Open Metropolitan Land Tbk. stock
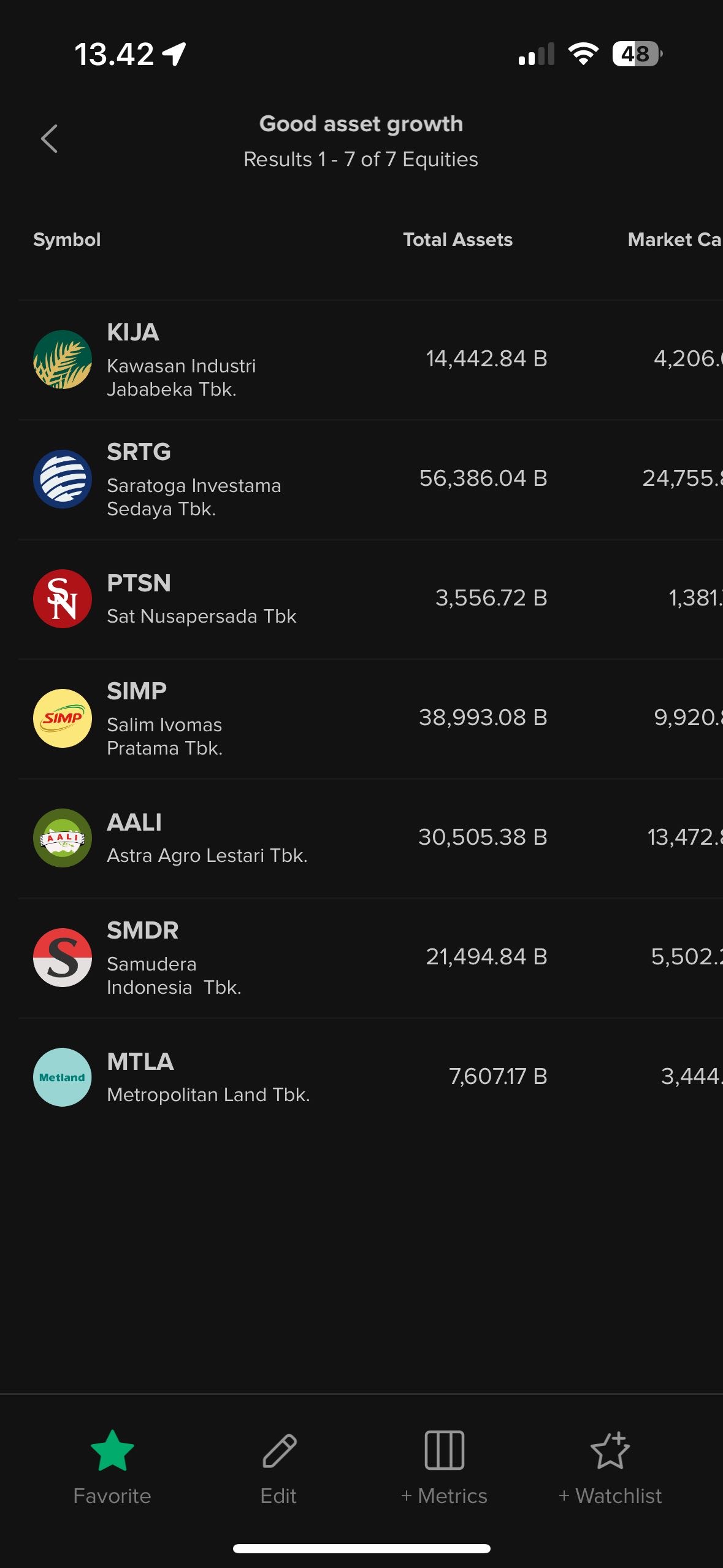 point(370,1077)
